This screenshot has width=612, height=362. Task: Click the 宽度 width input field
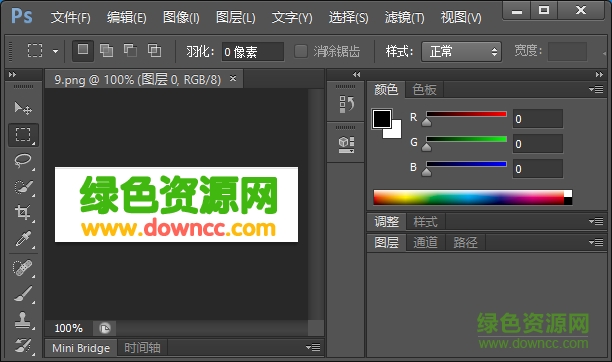point(567,52)
